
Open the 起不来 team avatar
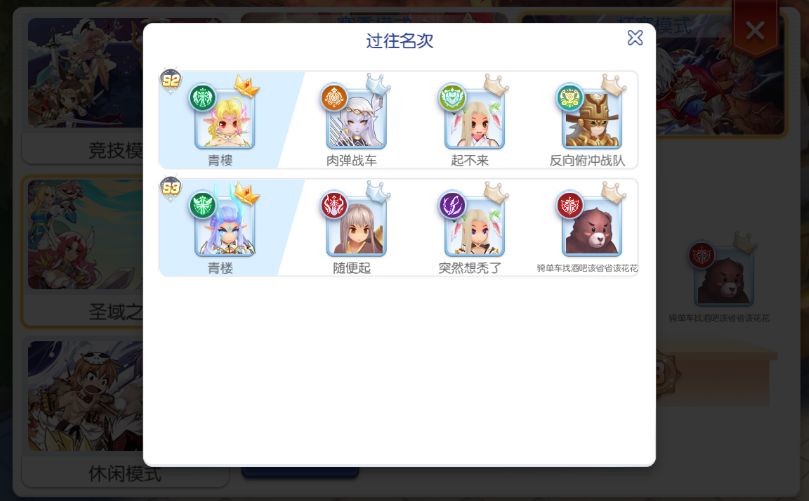(474, 120)
